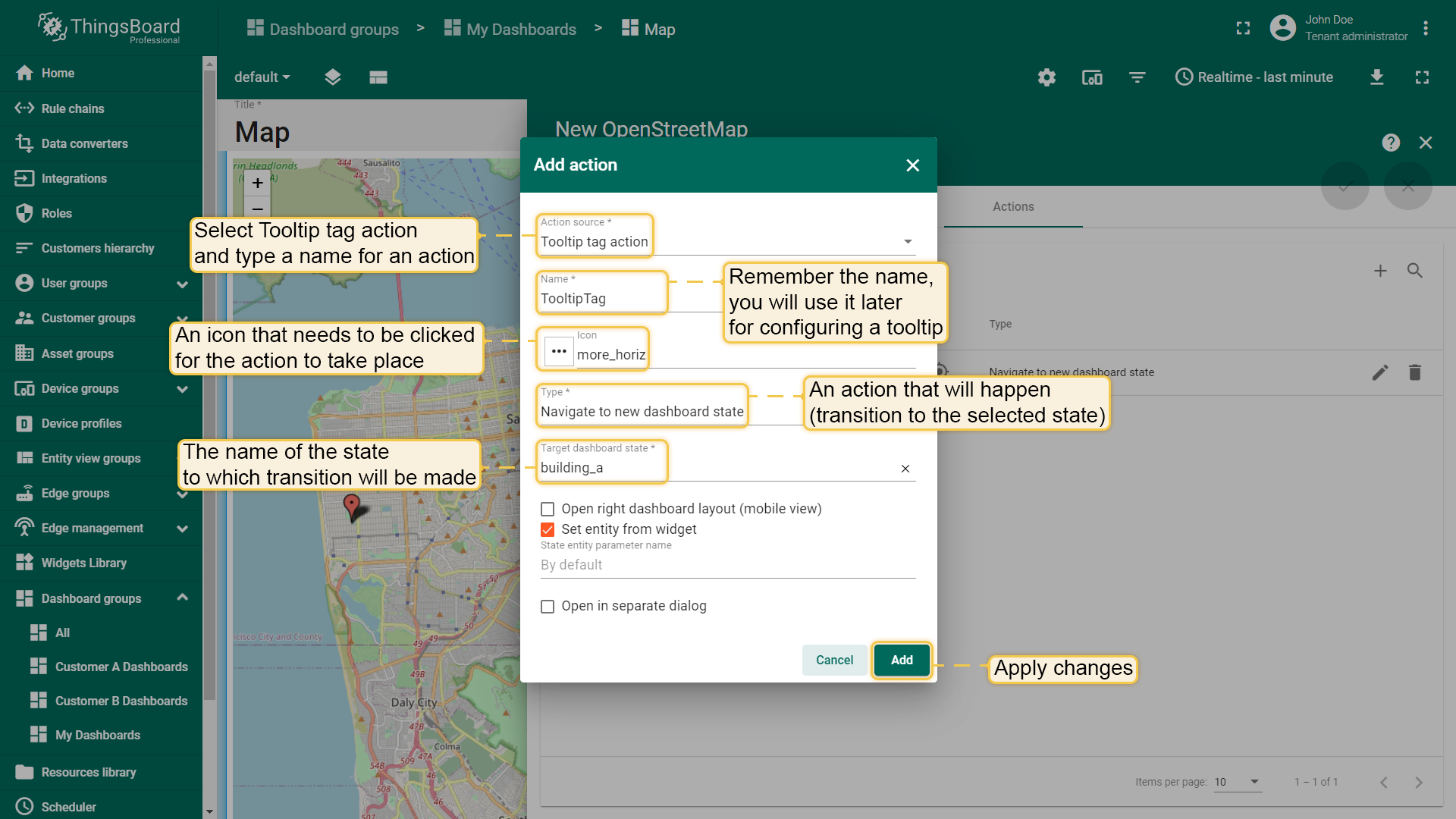Select All under Dashboard groups

click(x=101, y=632)
